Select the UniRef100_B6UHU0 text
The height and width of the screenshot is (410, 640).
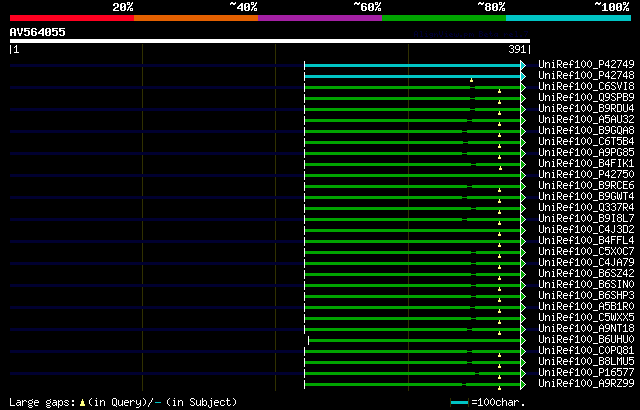point(586,340)
